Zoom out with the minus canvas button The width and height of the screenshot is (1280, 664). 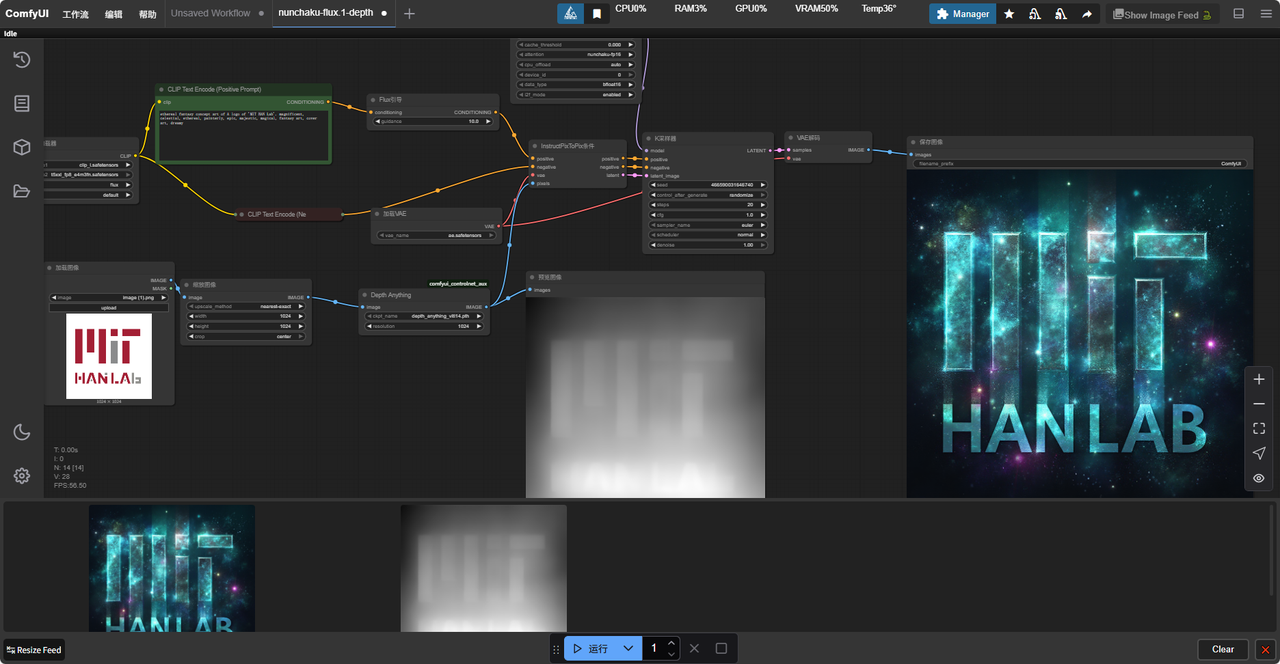coord(1259,404)
